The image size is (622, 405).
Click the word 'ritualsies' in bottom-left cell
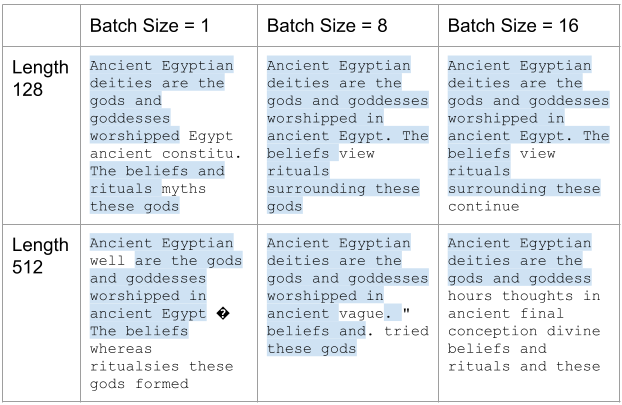[x=134, y=366]
